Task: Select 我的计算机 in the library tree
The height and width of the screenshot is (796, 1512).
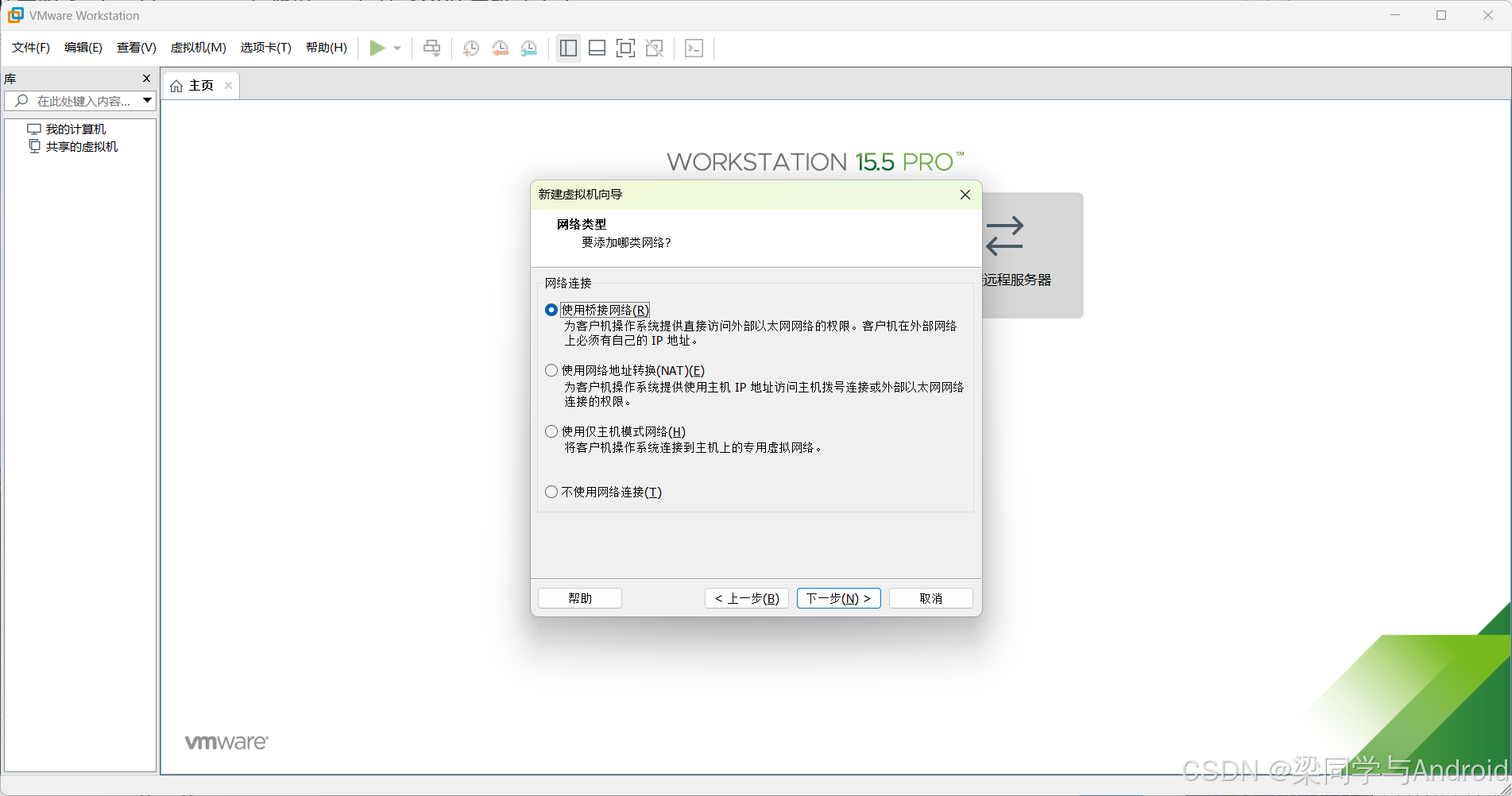Action: click(75, 129)
